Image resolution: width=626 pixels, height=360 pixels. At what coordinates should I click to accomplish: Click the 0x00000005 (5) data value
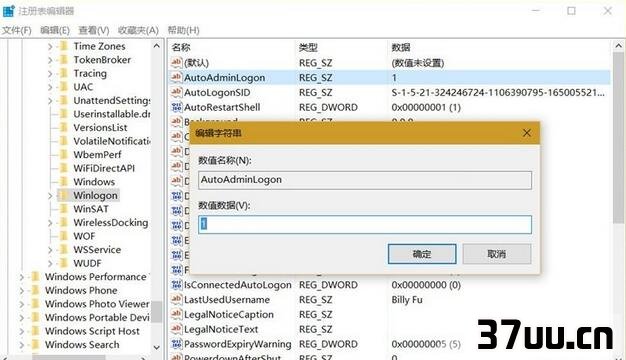pyautogui.click(x=426, y=344)
